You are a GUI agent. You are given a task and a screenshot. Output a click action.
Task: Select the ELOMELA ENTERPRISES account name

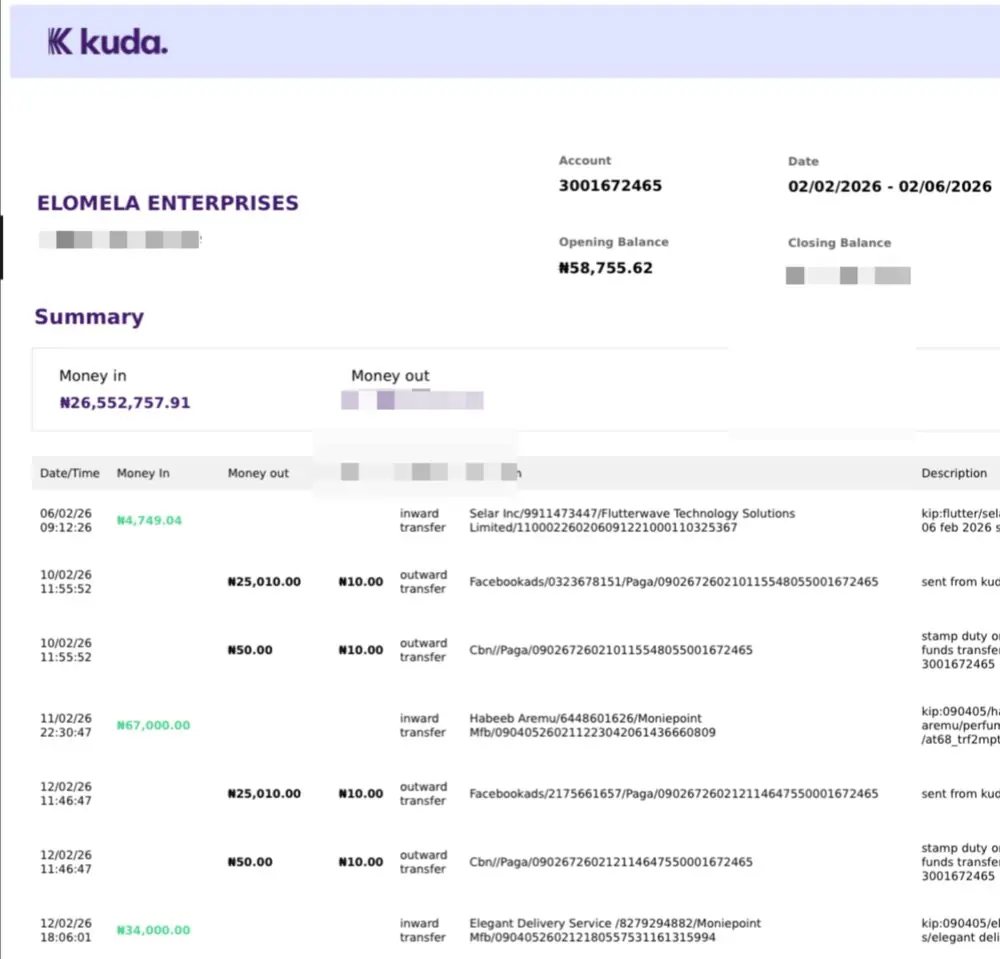168,203
